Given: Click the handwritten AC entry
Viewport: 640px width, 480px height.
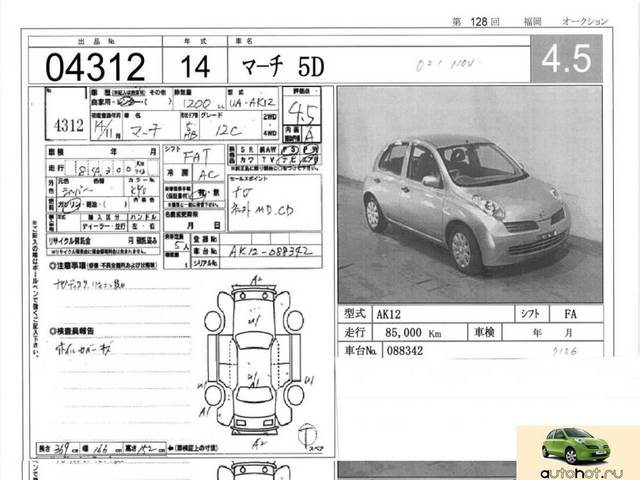Looking at the screenshot, I should point(208,175).
